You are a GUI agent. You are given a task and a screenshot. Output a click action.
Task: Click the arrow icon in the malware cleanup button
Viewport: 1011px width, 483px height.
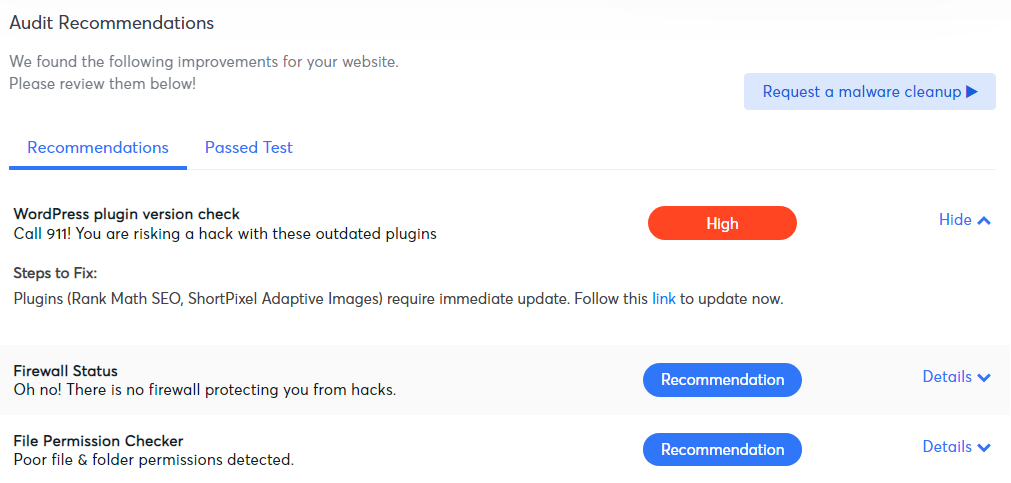click(x=972, y=92)
